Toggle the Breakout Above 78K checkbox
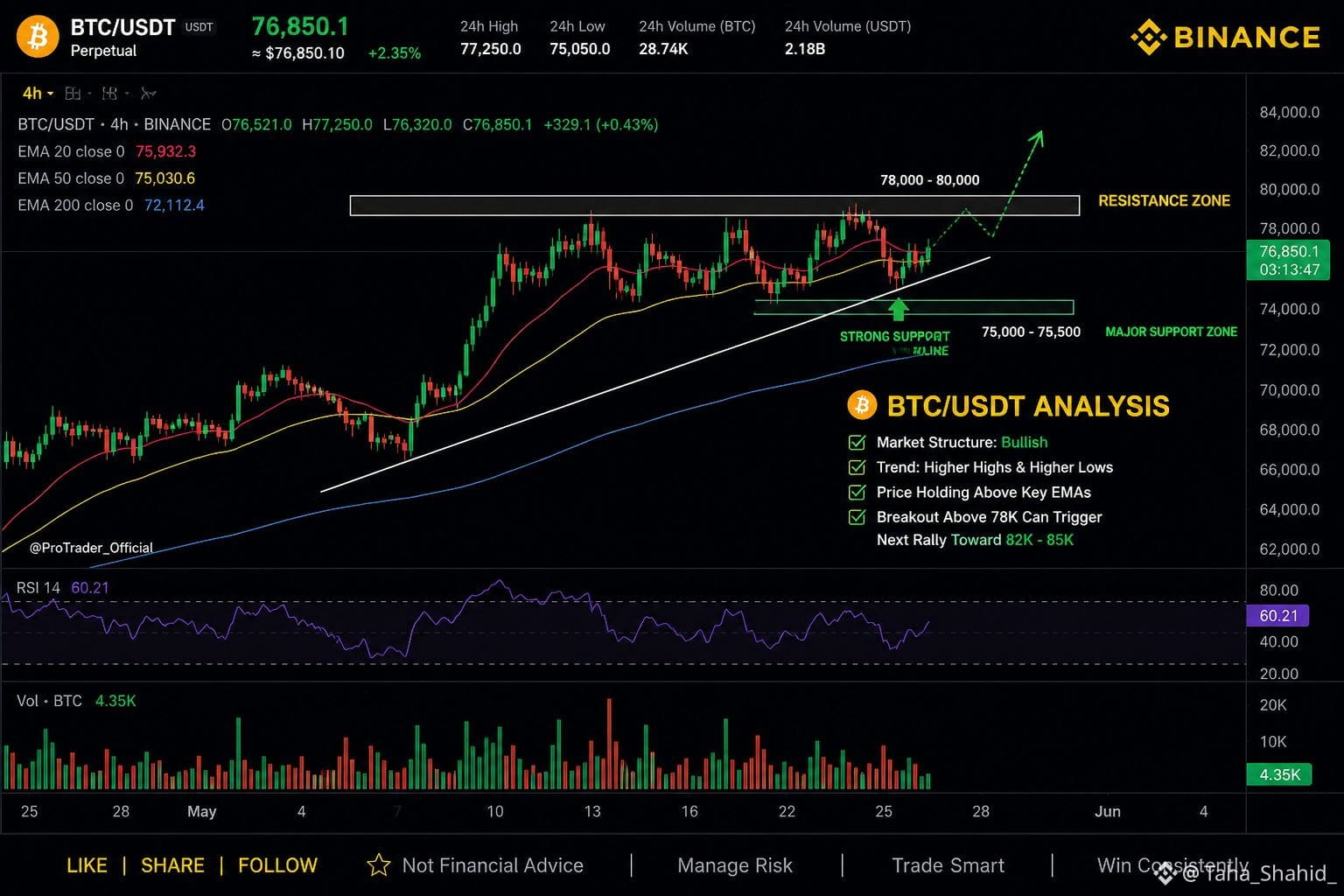1344x896 pixels. 857,517
